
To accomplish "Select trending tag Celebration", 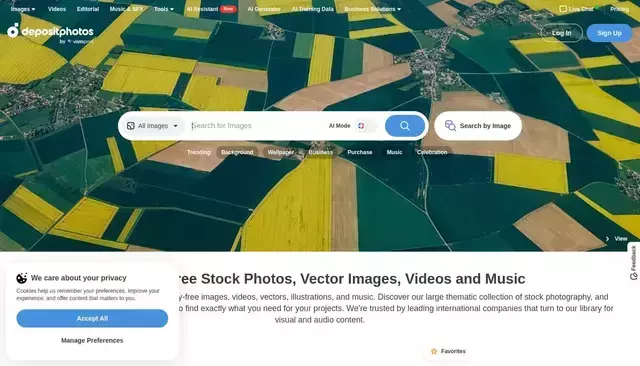I will (432, 152).
